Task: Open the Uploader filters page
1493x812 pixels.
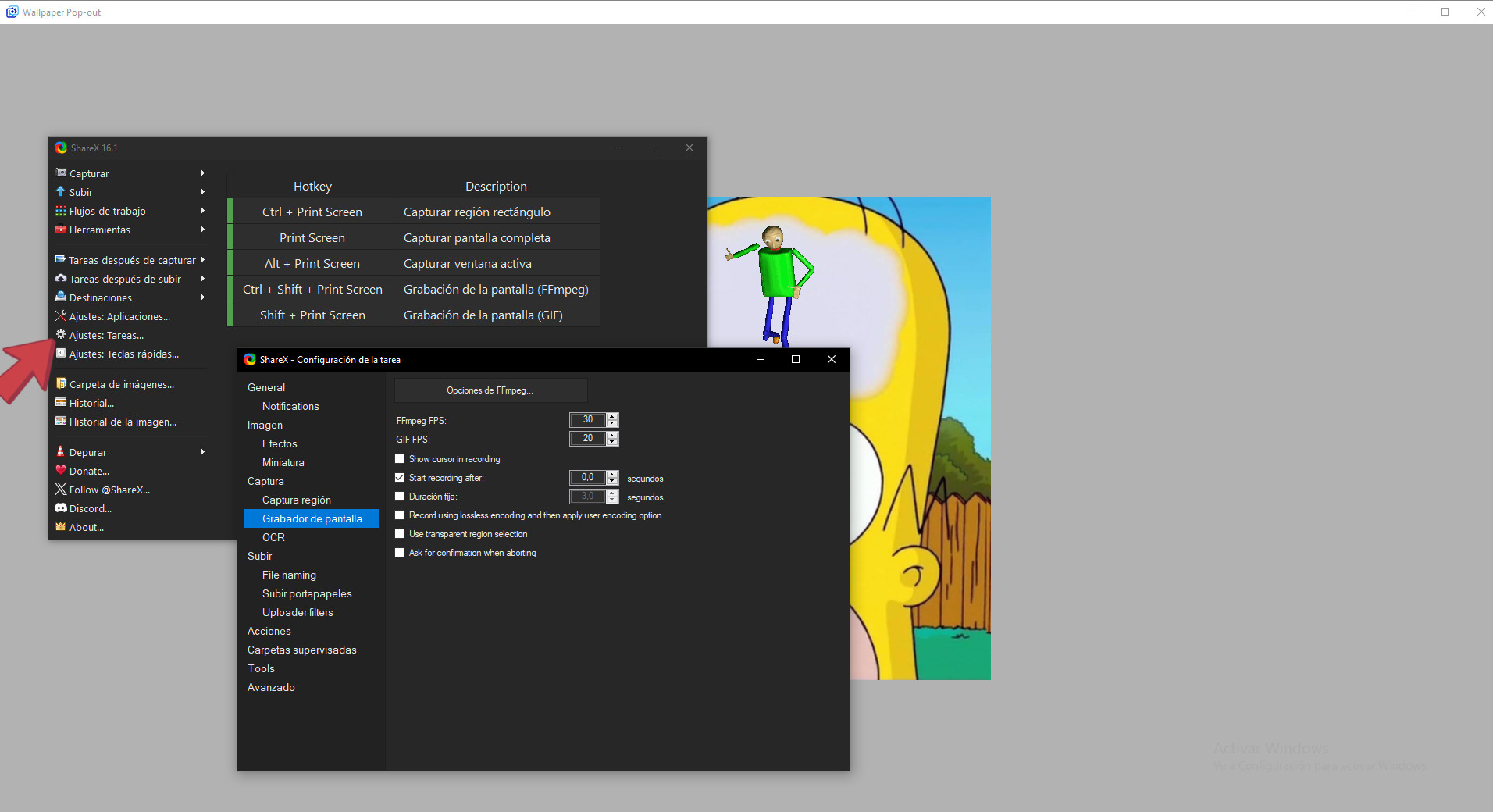Action: click(x=298, y=612)
